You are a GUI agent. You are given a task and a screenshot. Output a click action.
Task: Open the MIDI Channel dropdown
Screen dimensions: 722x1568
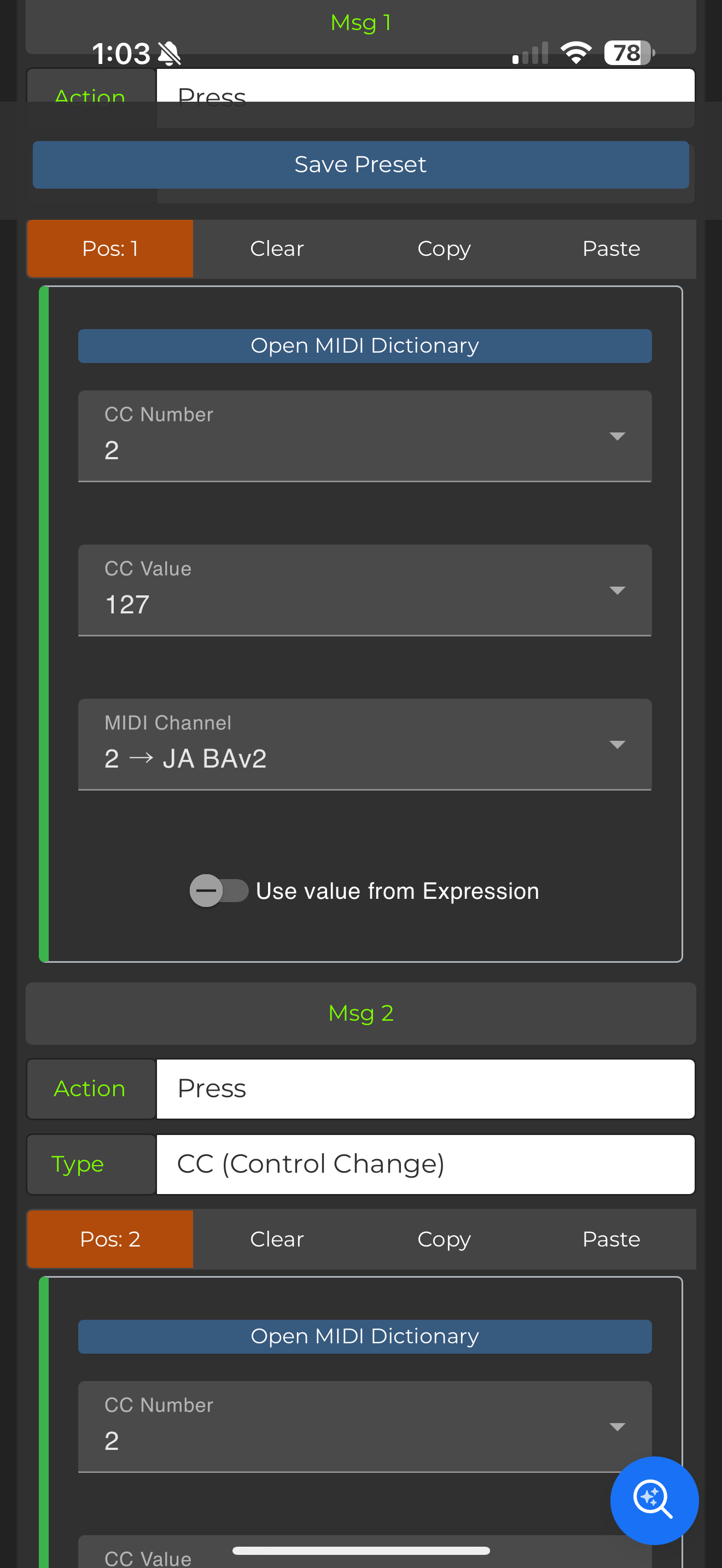coord(364,744)
